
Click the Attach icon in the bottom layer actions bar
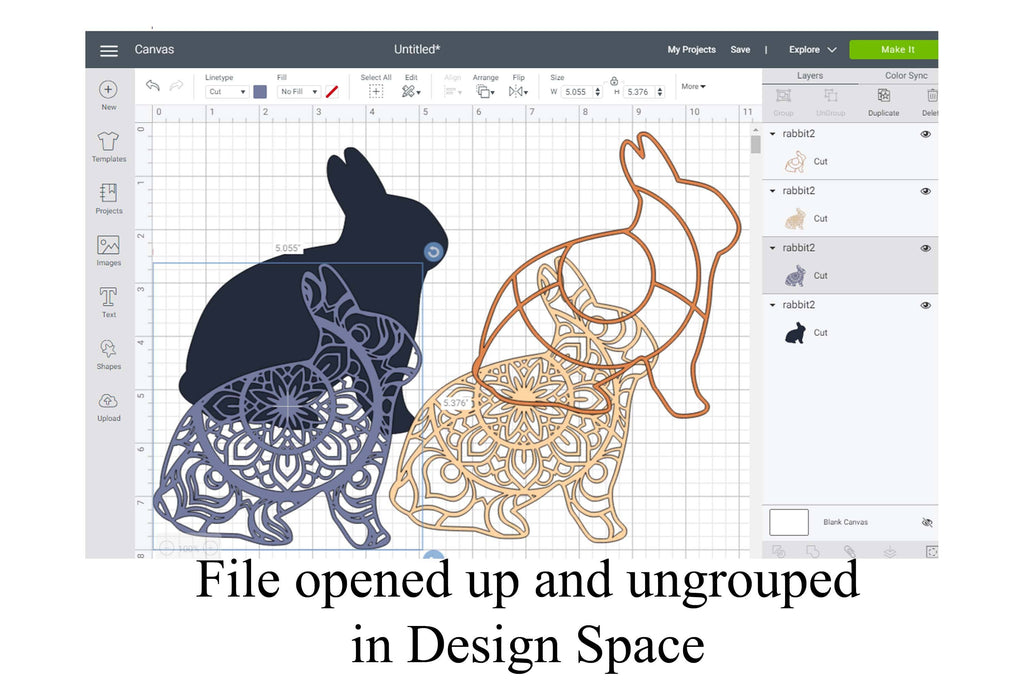coord(850,551)
